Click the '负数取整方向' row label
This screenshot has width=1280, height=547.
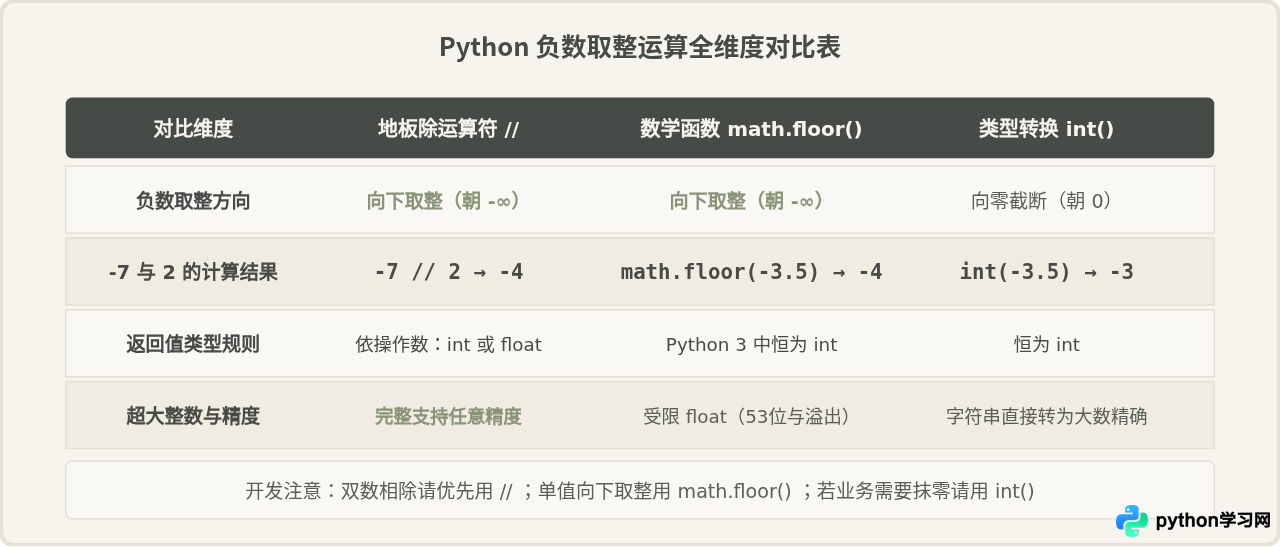(193, 201)
